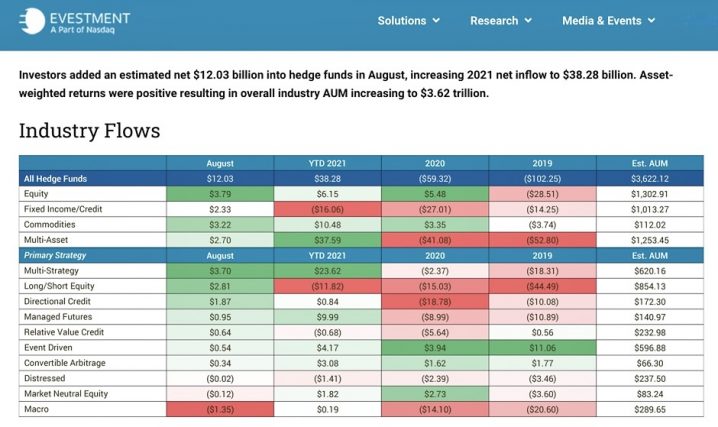The image size is (718, 427).
Task: Click the Est. AUM column header
Action: point(650,164)
